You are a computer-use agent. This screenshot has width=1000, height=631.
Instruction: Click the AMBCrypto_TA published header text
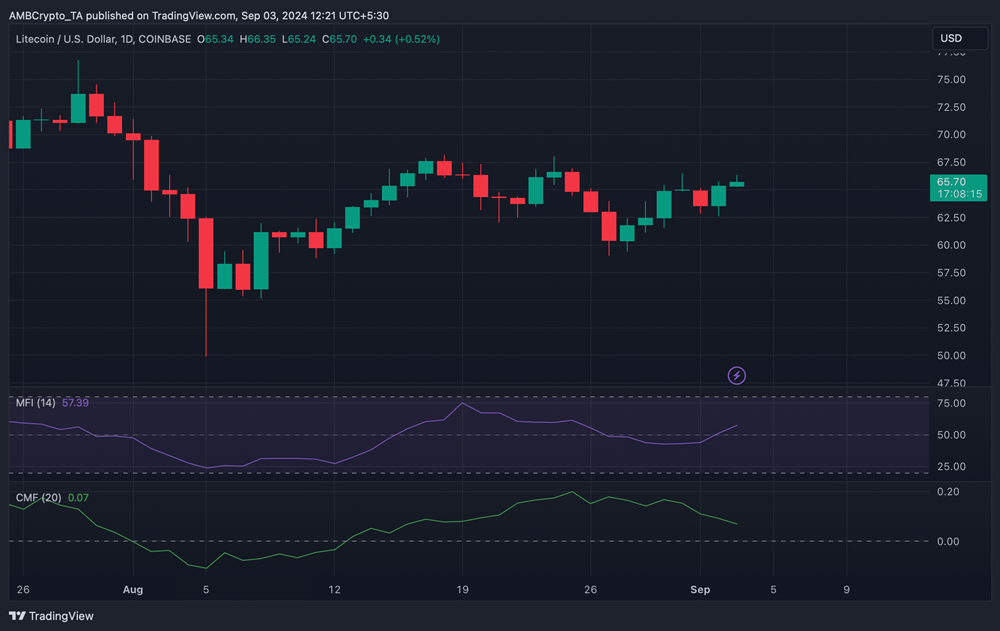click(x=199, y=15)
